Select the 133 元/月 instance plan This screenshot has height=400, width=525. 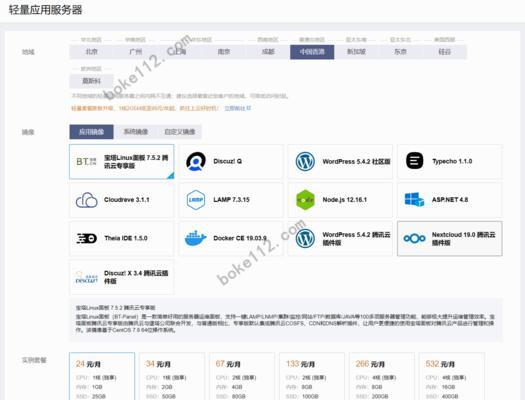point(312,376)
